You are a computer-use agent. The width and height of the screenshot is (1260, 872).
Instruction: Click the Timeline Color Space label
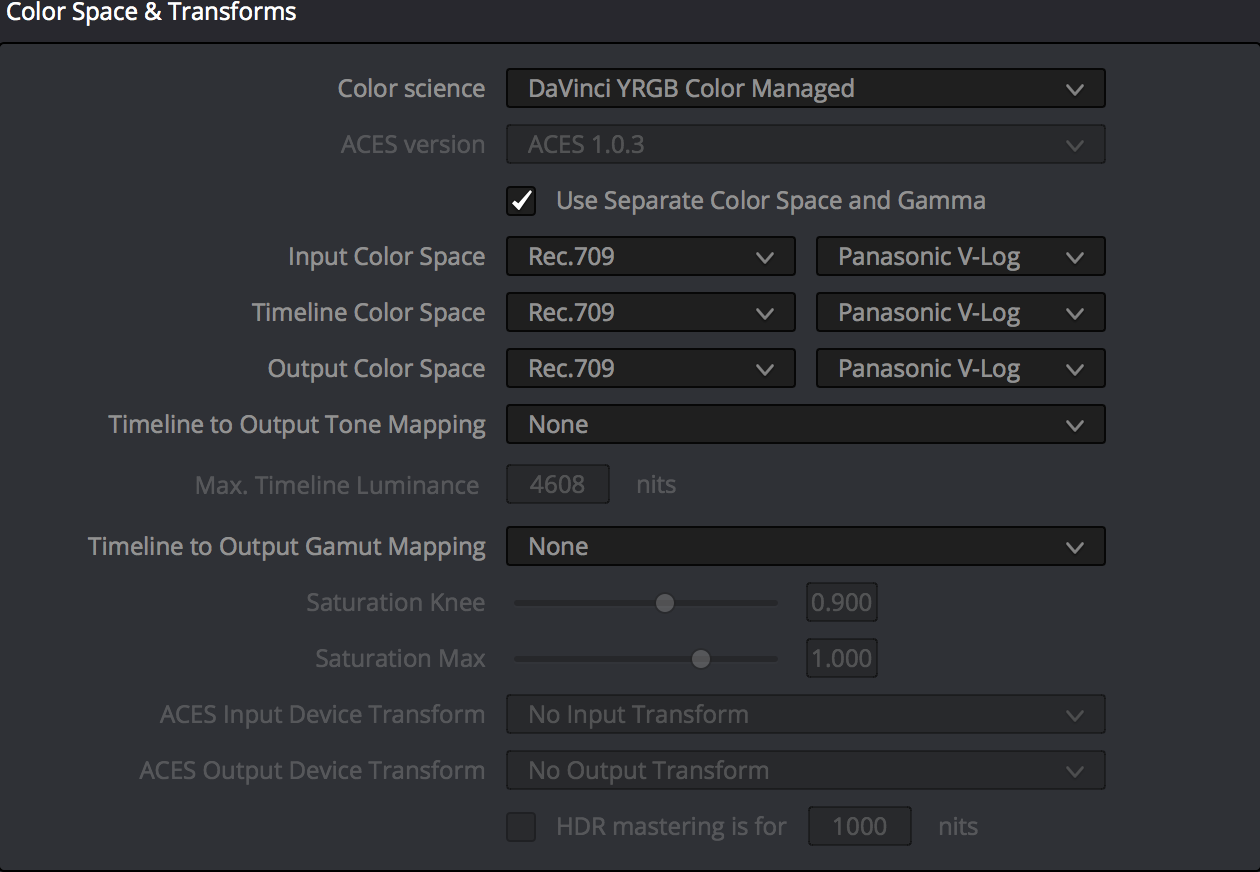click(x=368, y=313)
